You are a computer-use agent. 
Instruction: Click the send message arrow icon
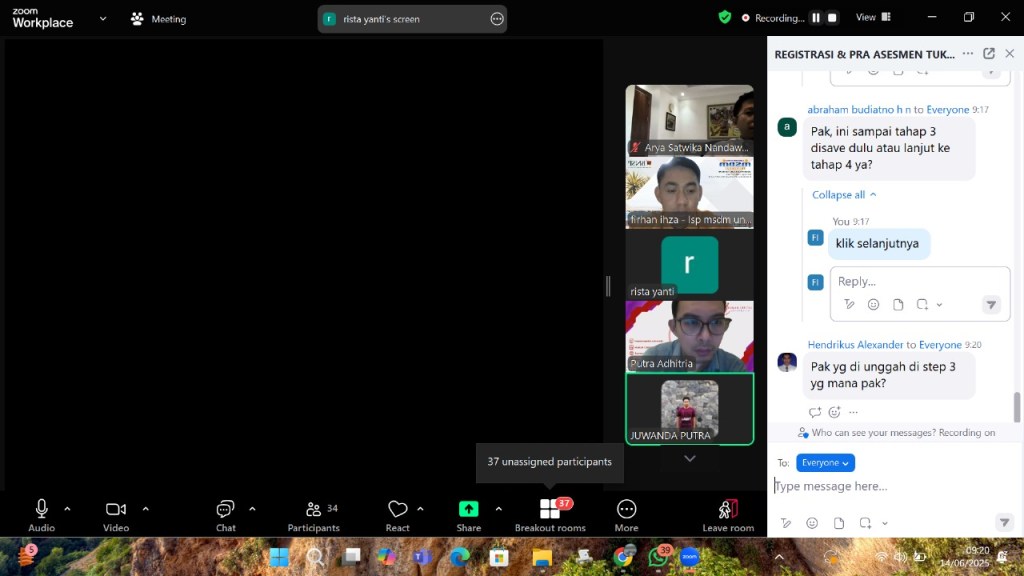(1004, 523)
